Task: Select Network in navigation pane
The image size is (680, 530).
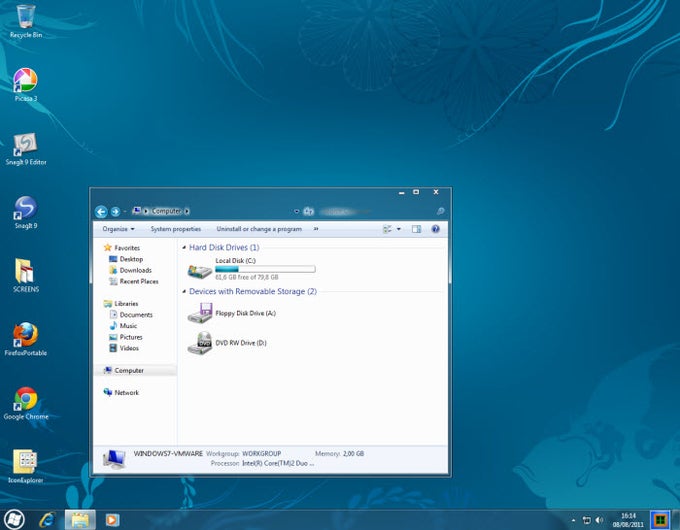Action: coord(126,393)
